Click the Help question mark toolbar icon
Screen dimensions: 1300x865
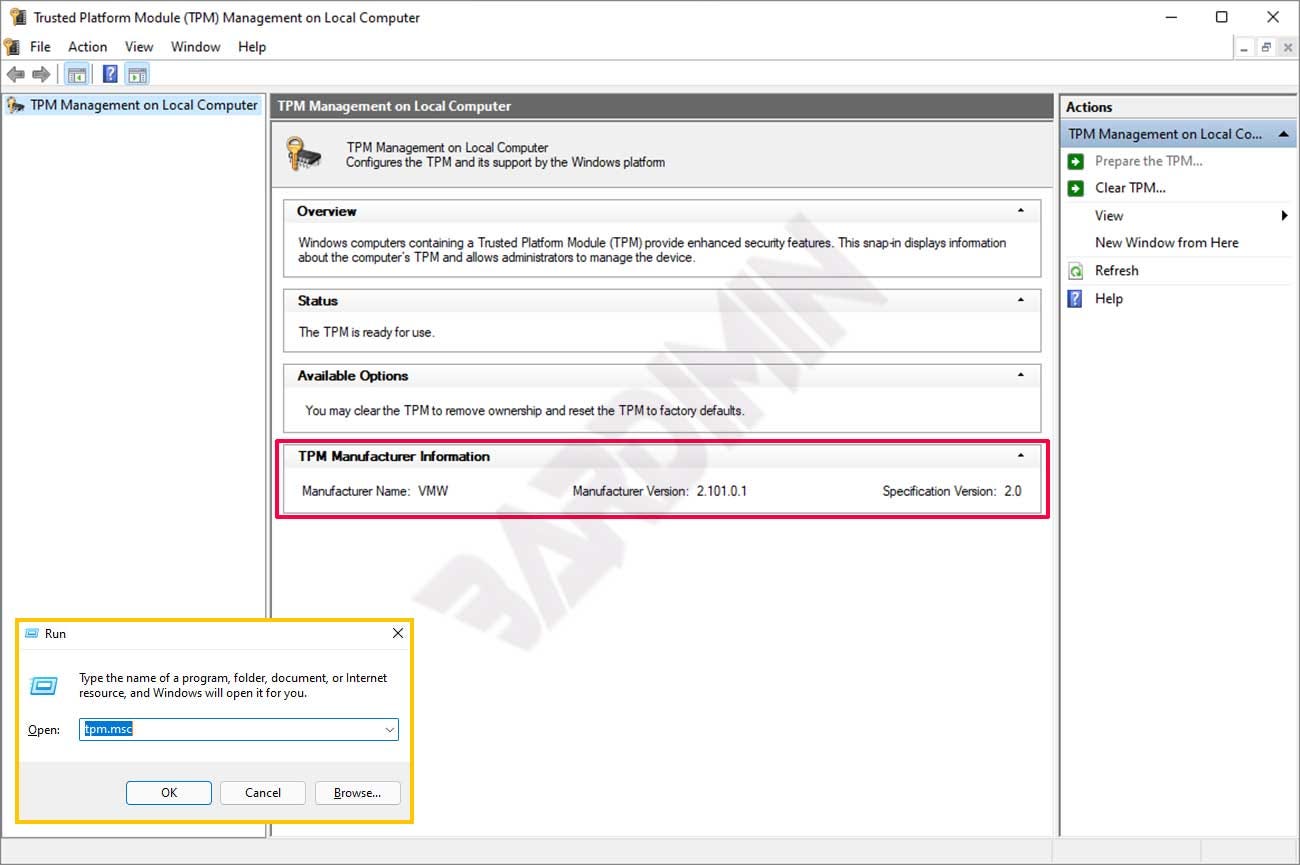[110, 73]
